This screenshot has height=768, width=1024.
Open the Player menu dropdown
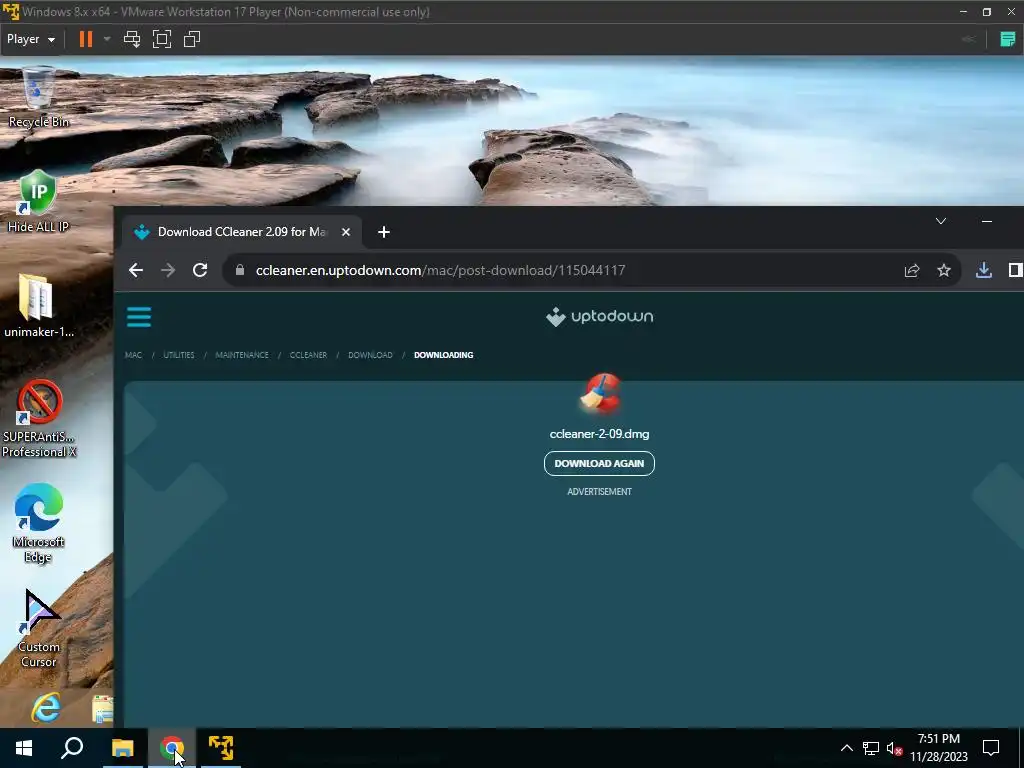point(31,39)
